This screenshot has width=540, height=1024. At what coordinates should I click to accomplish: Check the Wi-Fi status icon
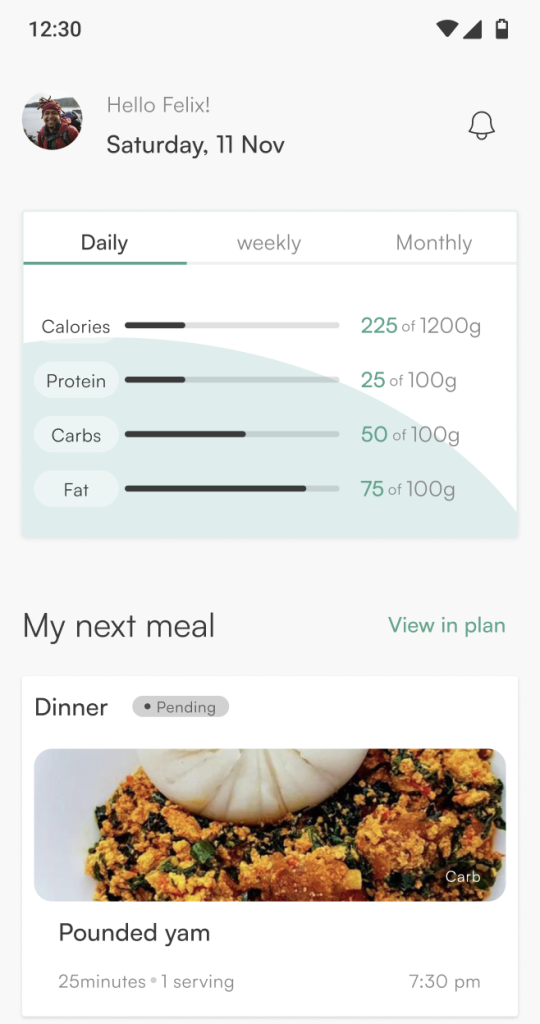[x=447, y=29]
